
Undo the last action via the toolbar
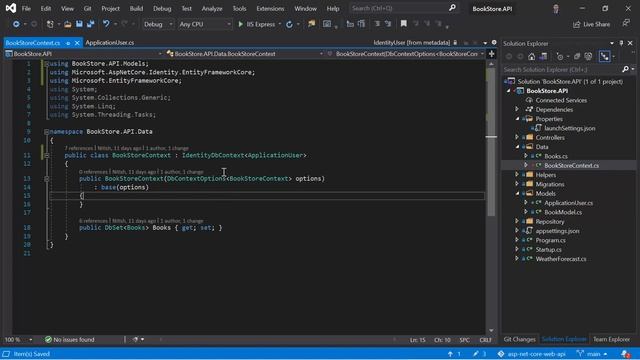pyautogui.click(x=106, y=24)
